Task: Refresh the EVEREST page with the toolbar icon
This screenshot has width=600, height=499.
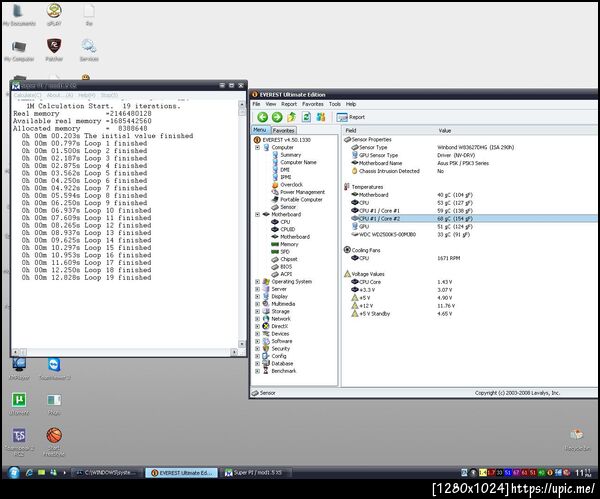Action: click(x=307, y=117)
